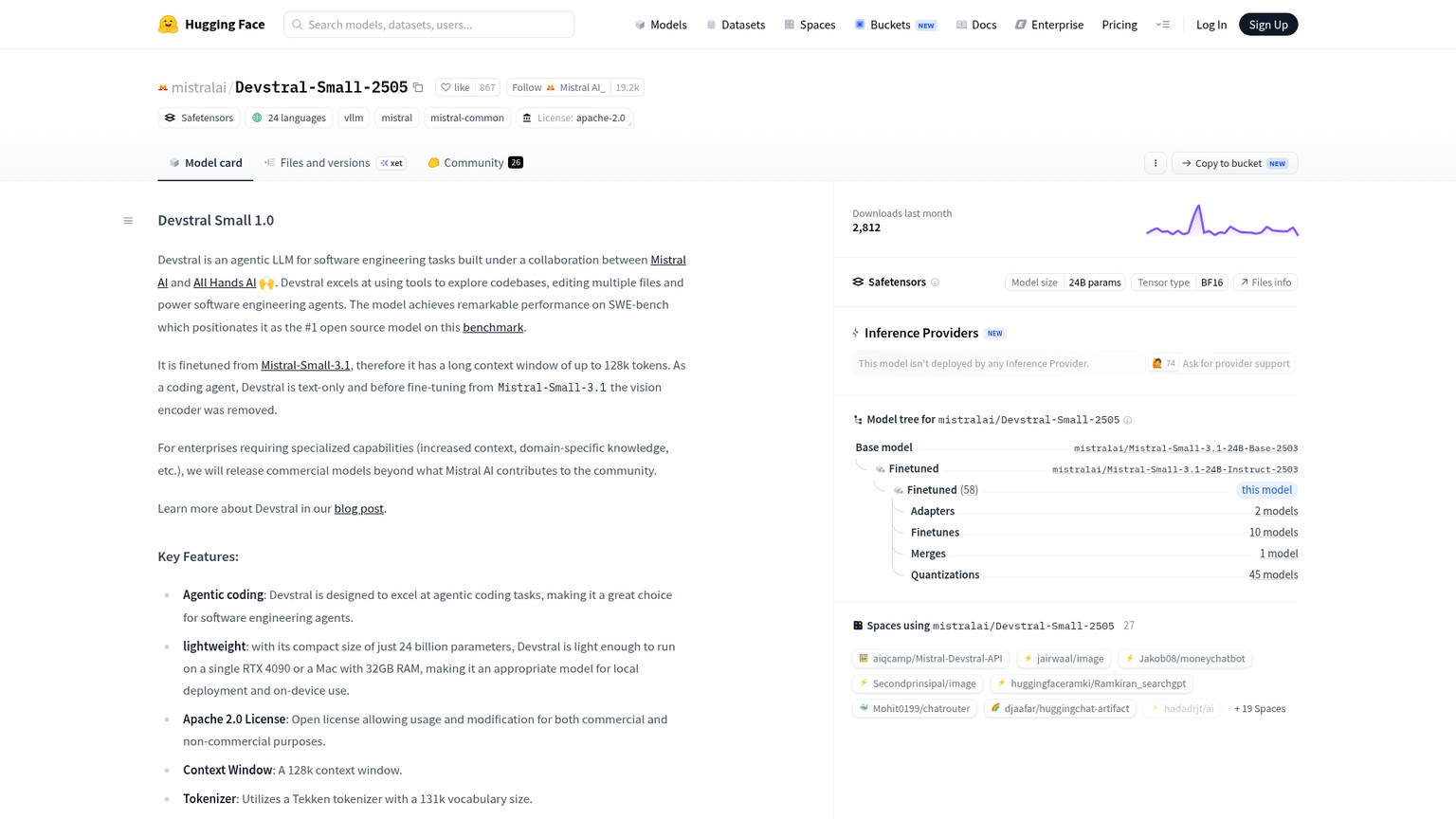Click the heart like button

[x=455, y=87]
